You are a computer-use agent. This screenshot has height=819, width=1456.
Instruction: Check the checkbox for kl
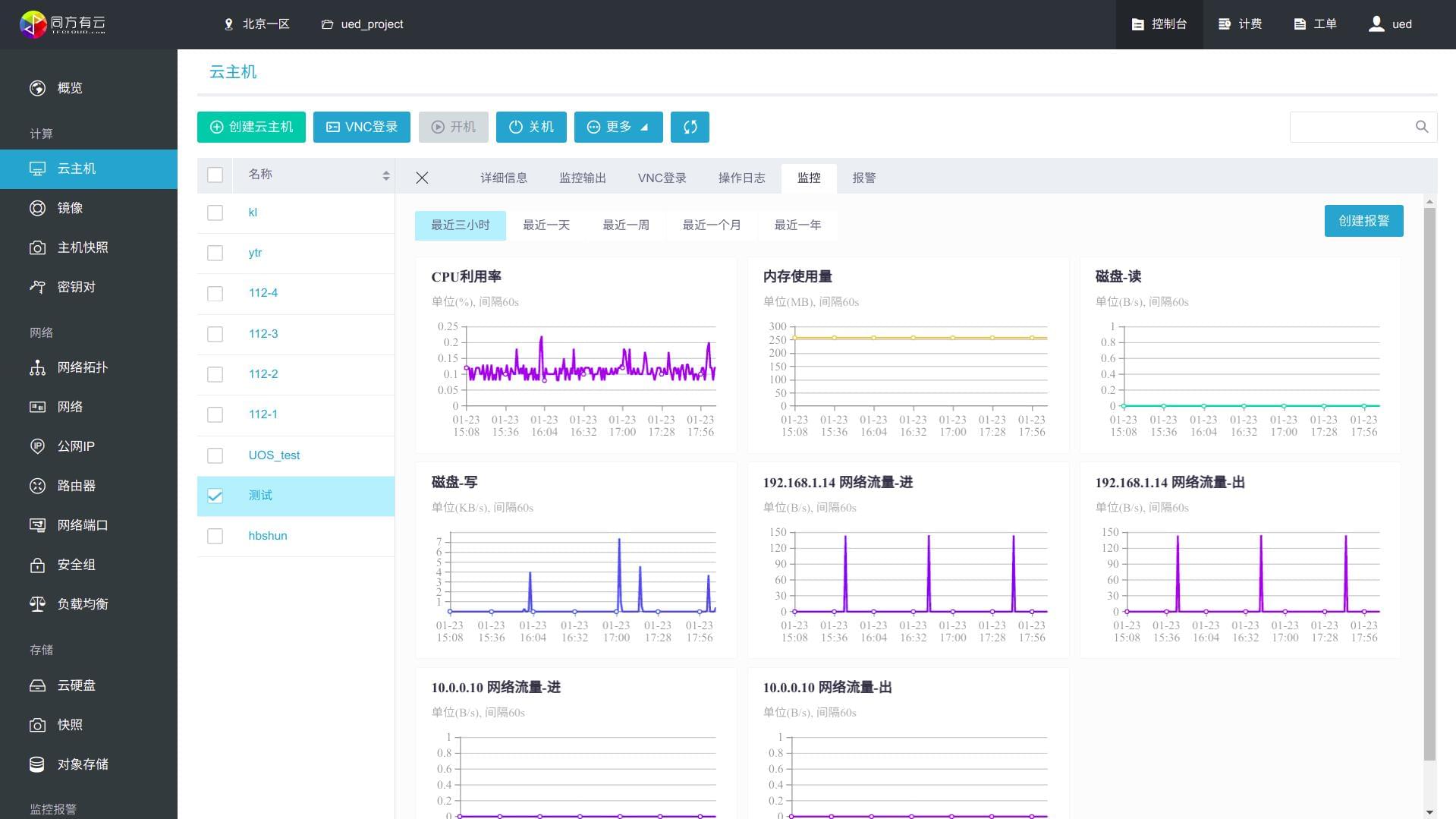pyautogui.click(x=215, y=213)
